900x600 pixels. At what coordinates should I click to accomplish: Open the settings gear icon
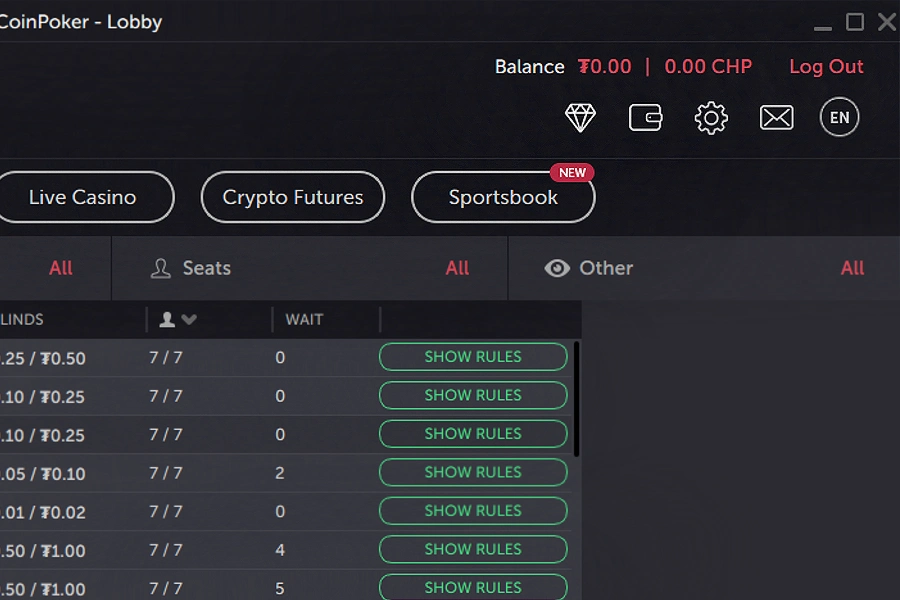click(x=711, y=118)
